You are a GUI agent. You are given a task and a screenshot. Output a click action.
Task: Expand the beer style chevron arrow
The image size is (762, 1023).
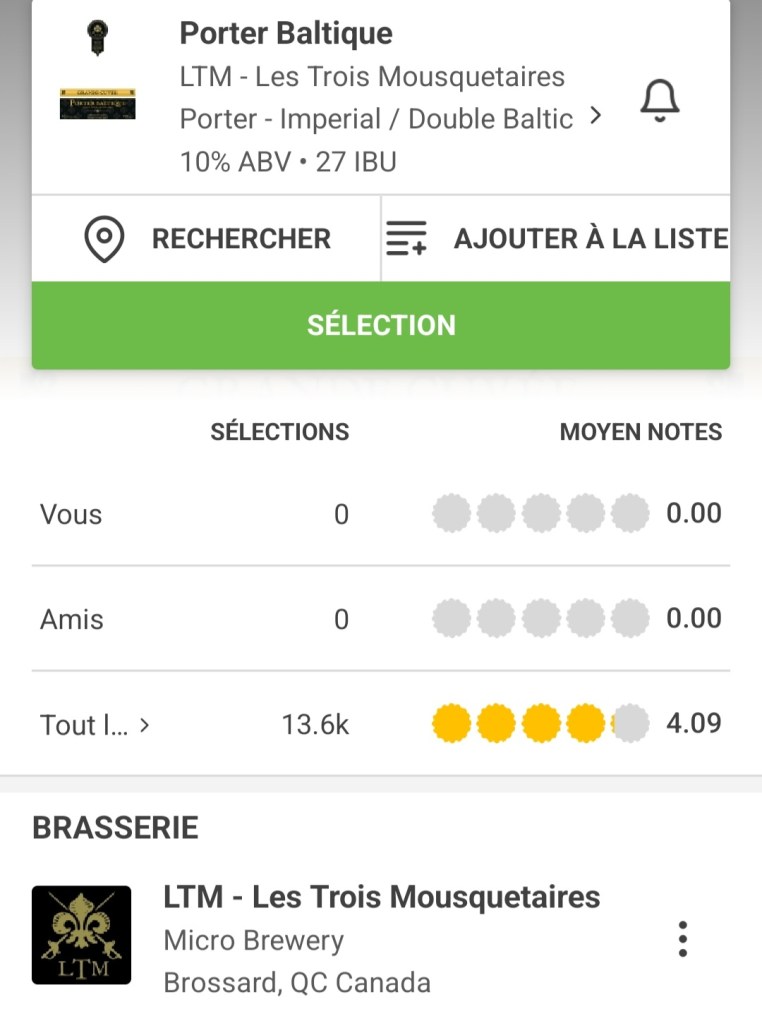point(596,117)
